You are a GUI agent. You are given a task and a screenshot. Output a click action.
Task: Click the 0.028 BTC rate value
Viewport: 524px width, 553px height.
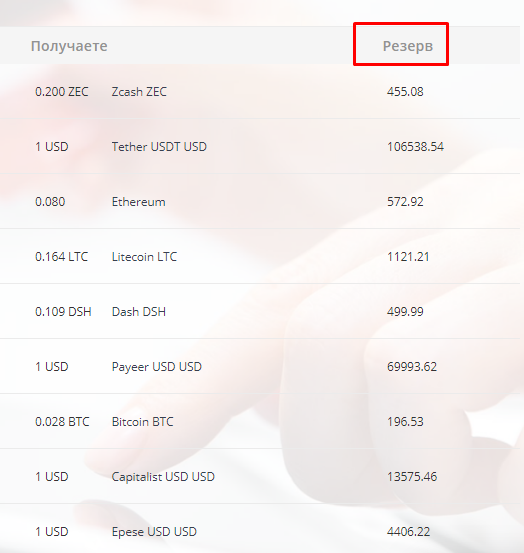tap(62, 422)
